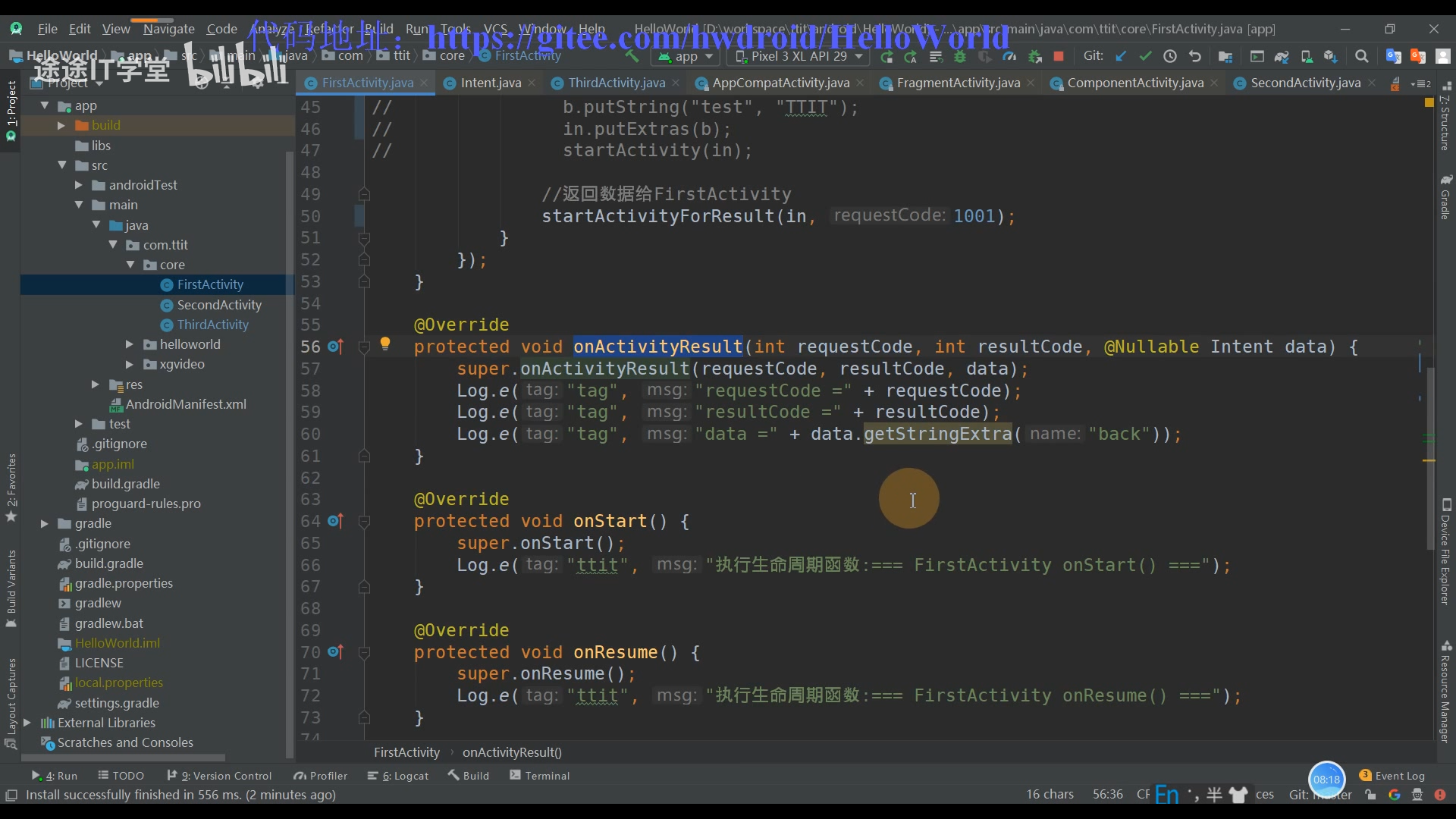
Task: Switch to the ThirdActivity.java tab
Action: [x=617, y=83]
